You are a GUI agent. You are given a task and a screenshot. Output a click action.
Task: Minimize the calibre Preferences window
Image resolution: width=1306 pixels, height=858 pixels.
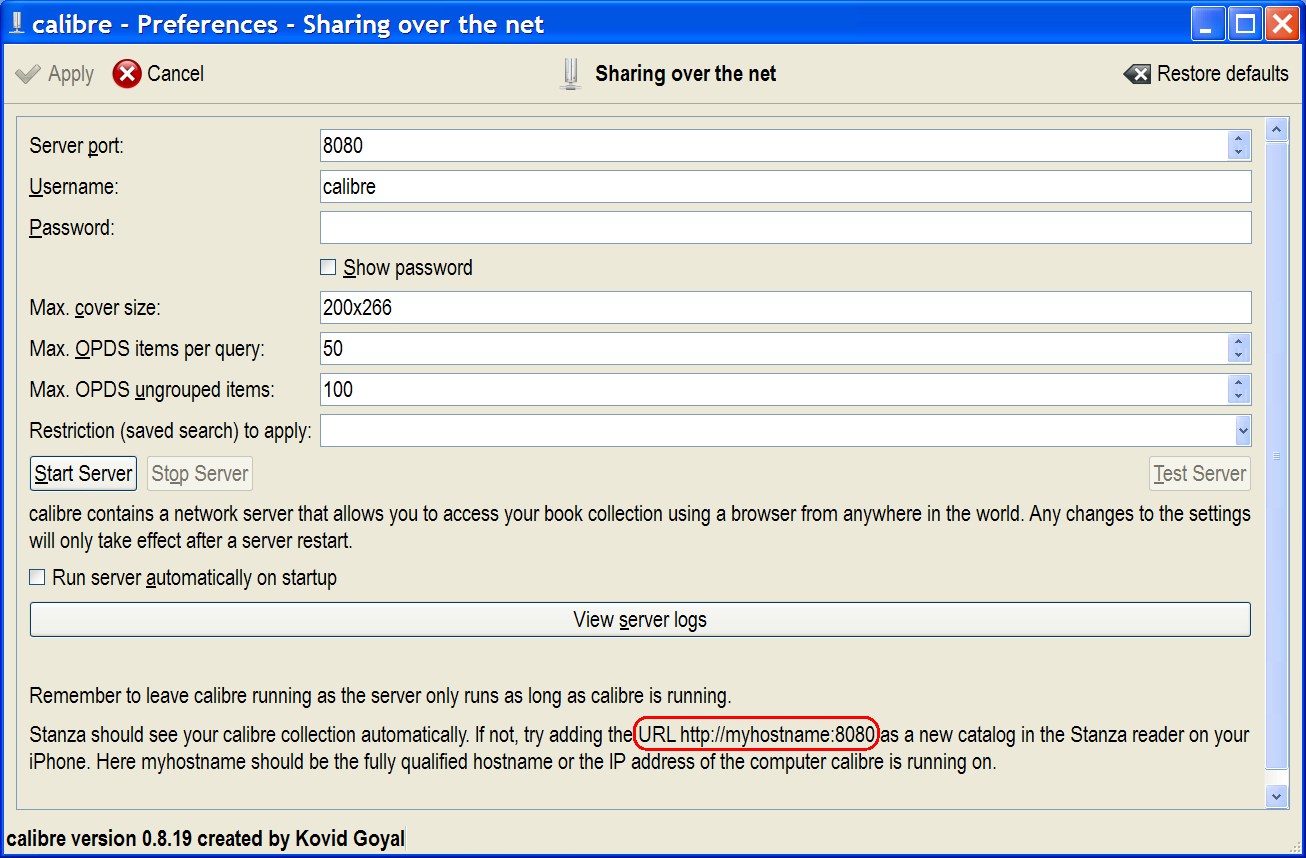(1210, 24)
